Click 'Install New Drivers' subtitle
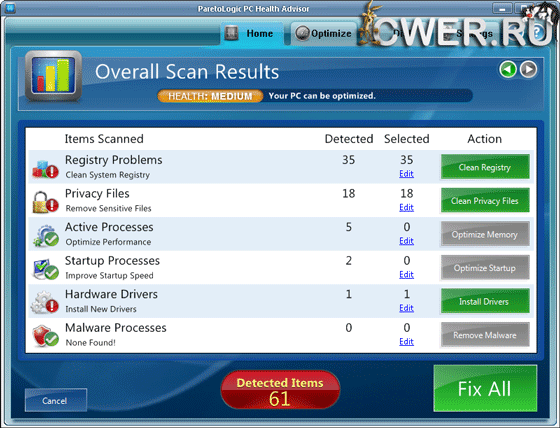 [x=101, y=309]
